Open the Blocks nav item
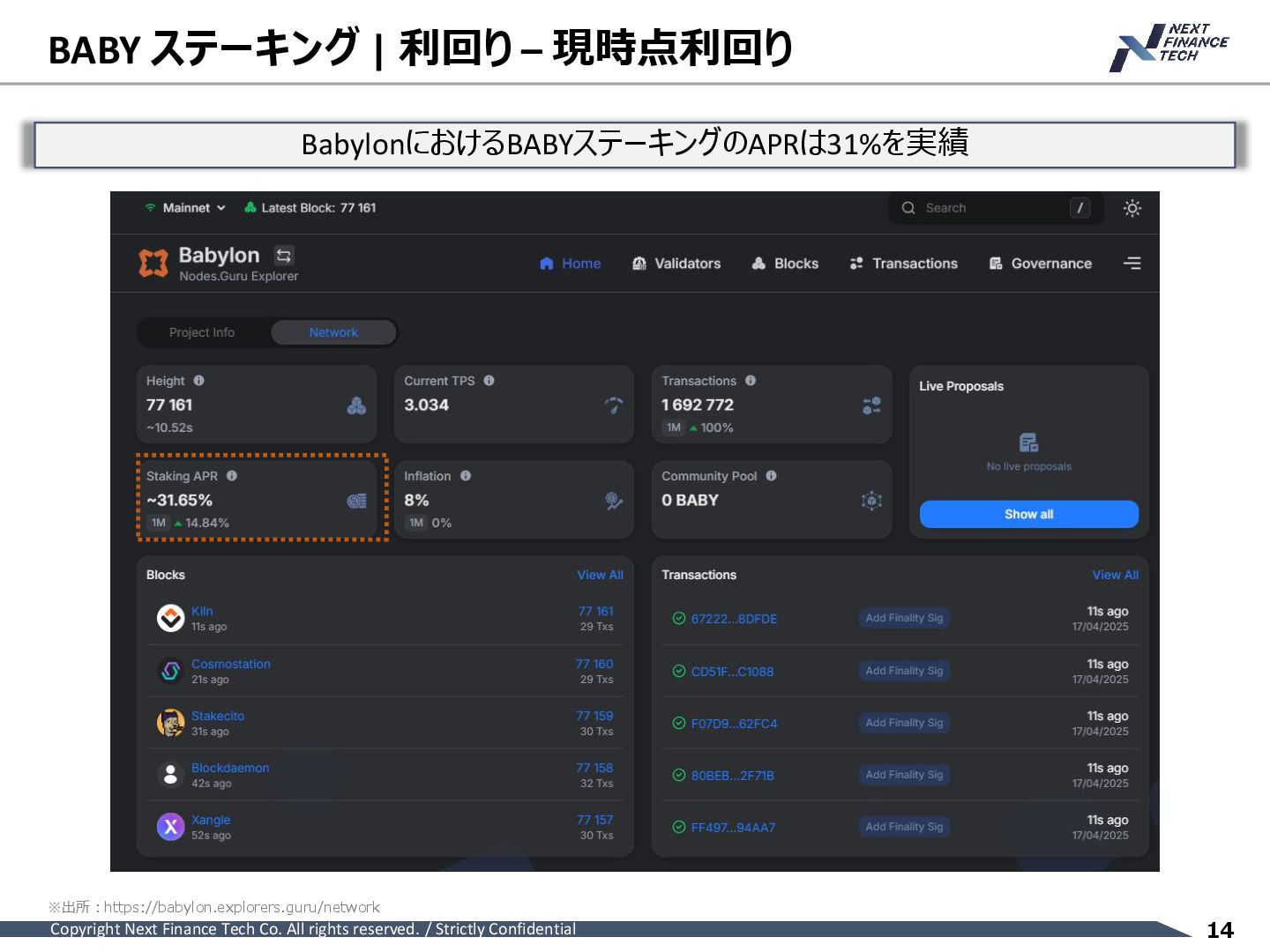Viewport: 1270px width, 952px height. pyautogui.click(x=785, y=264)
